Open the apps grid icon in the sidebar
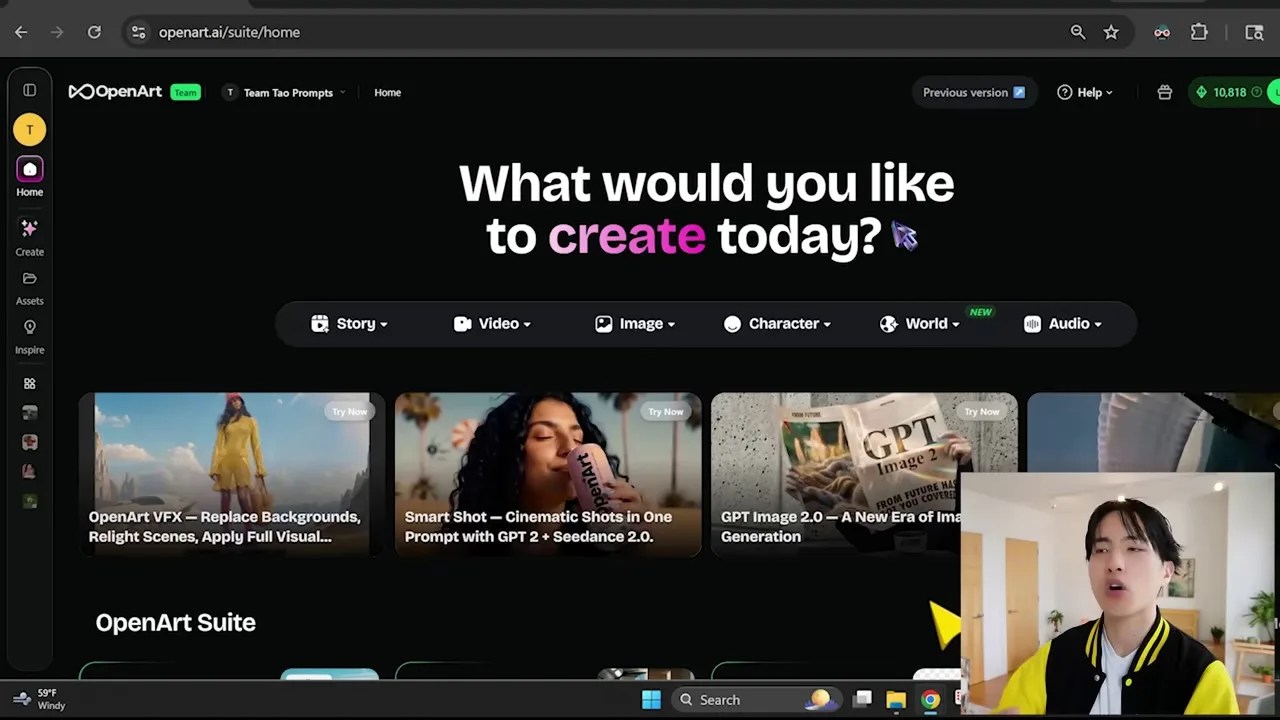Image resolution: width=1280 pixels, height=720 pixels. point(29,384)
